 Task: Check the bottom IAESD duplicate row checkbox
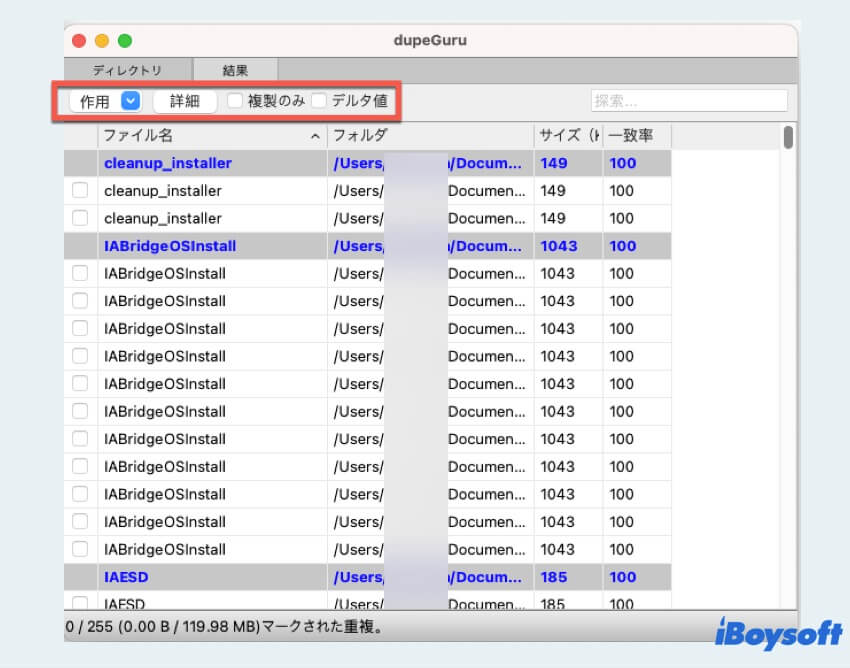(x=79, y=601)
